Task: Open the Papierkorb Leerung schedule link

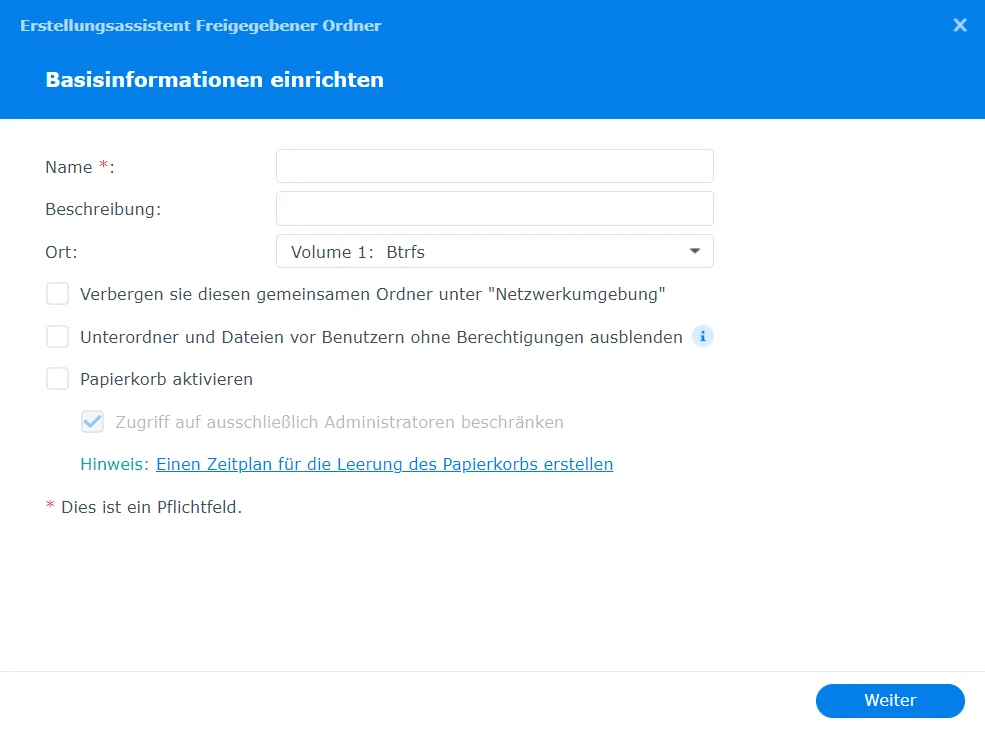Action: (x=384, y=464)
